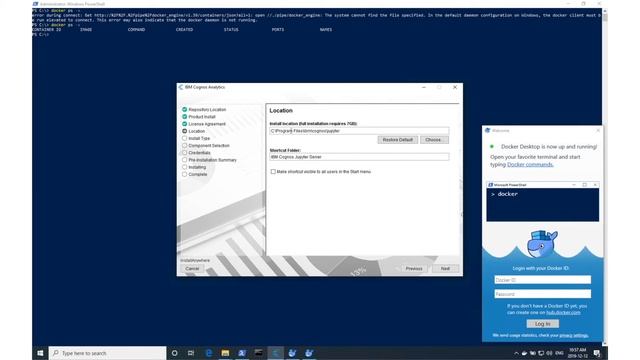Click the License Agreement step checkmark icon
The height and width of the screenshot is (360, 640).
[184, 124]
